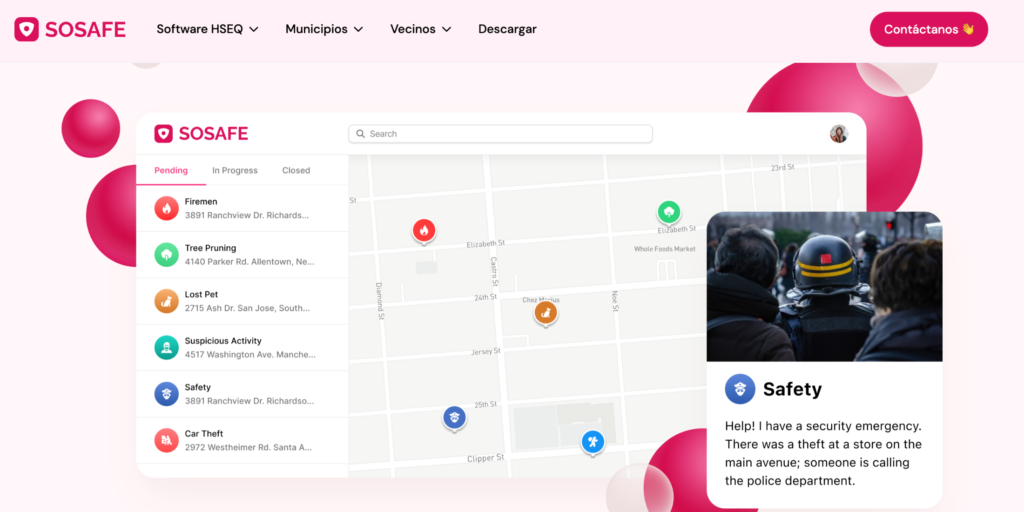Screen dimensions: 1024x512
Task: Click the Firemen list icon
Action: click(x=166, y=208)
